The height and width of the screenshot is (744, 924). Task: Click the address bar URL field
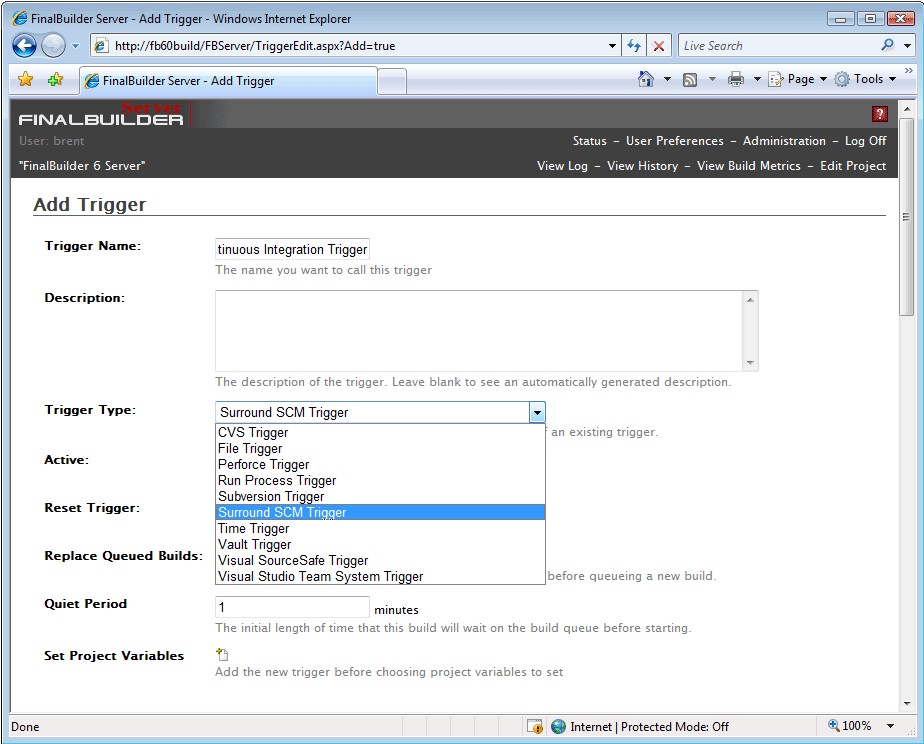click(x=354, y=46)
